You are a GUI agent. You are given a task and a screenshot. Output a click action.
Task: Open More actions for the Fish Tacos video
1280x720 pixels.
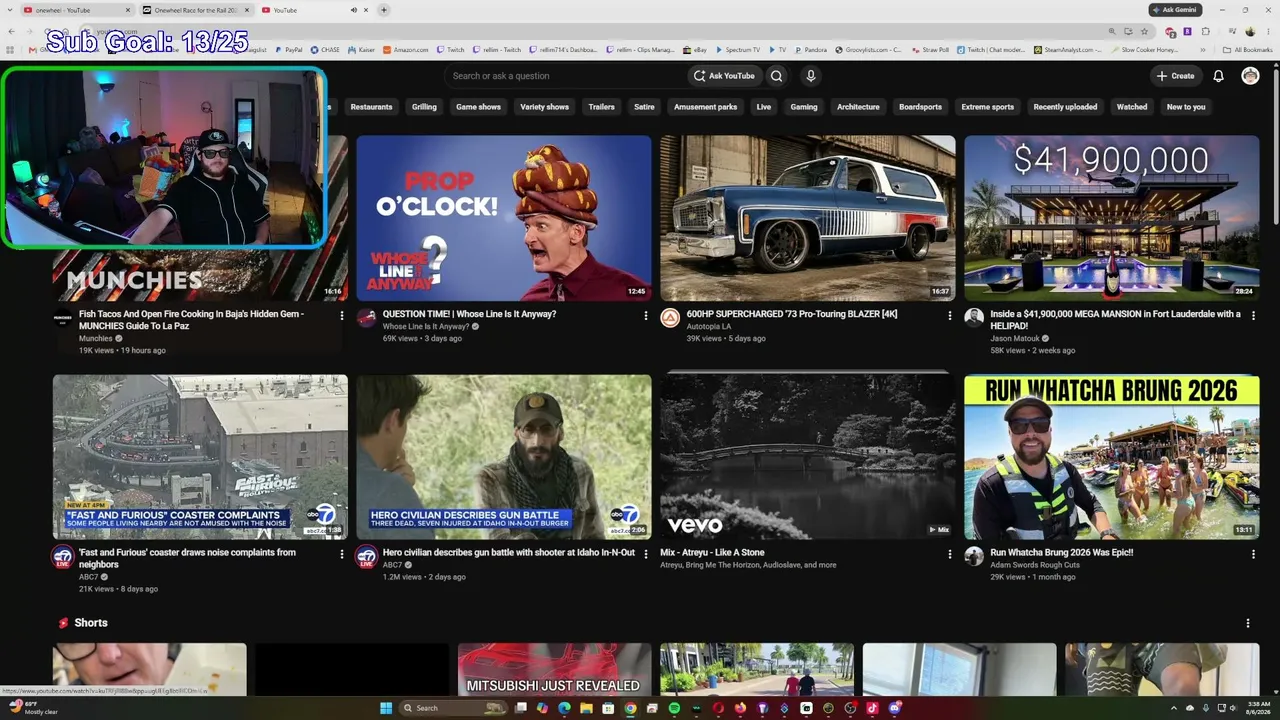pyautogui.click(x=342, y=315)
